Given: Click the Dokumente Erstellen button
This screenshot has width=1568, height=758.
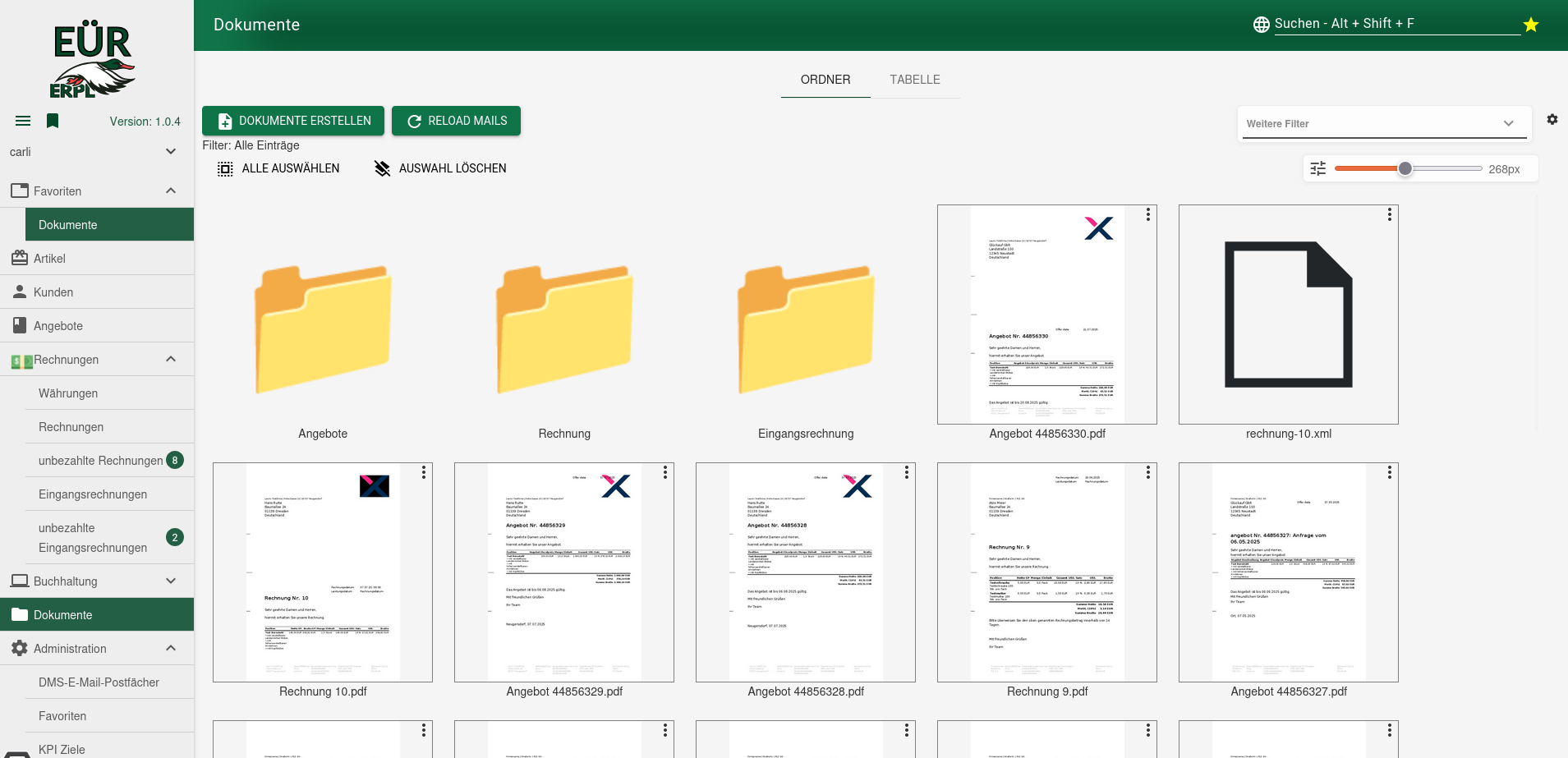Looking at the screenshot, I should point(293,121).
